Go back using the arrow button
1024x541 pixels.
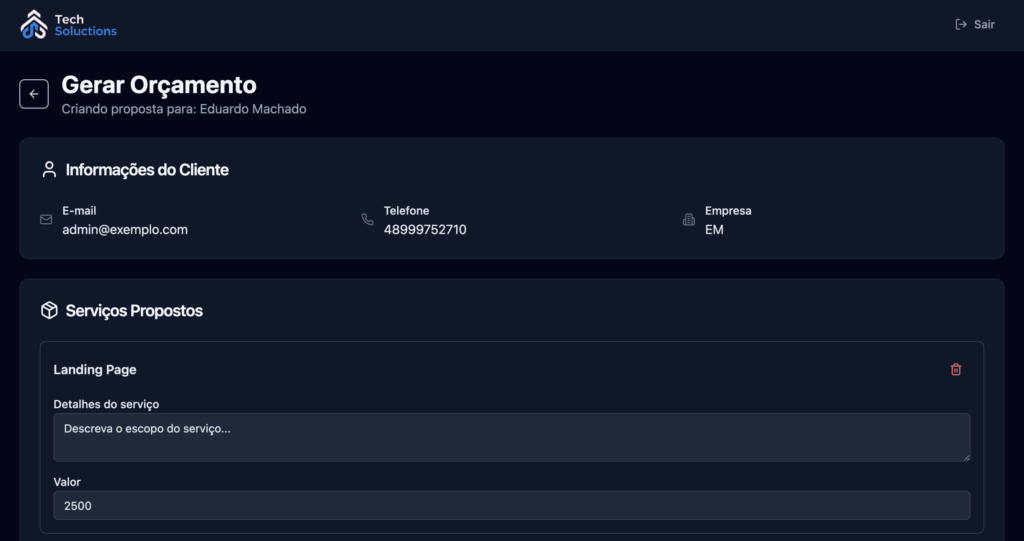click(x=34, y=94)
